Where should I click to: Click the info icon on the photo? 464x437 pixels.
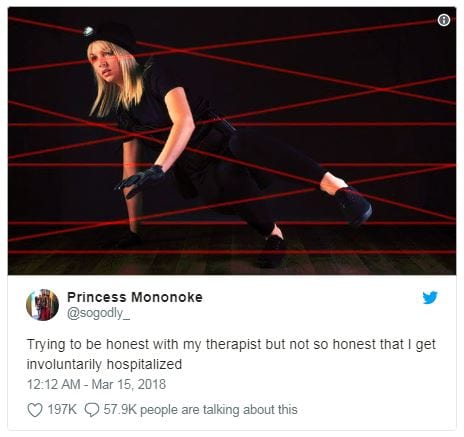pos(444,20)
